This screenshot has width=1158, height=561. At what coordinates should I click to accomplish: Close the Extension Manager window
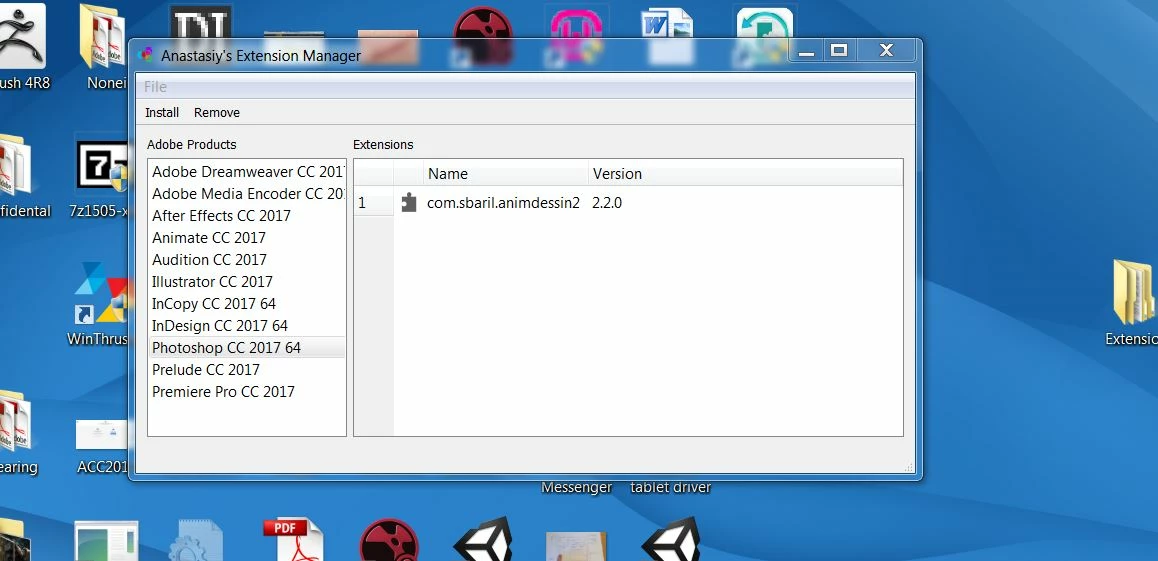[886, 50]
